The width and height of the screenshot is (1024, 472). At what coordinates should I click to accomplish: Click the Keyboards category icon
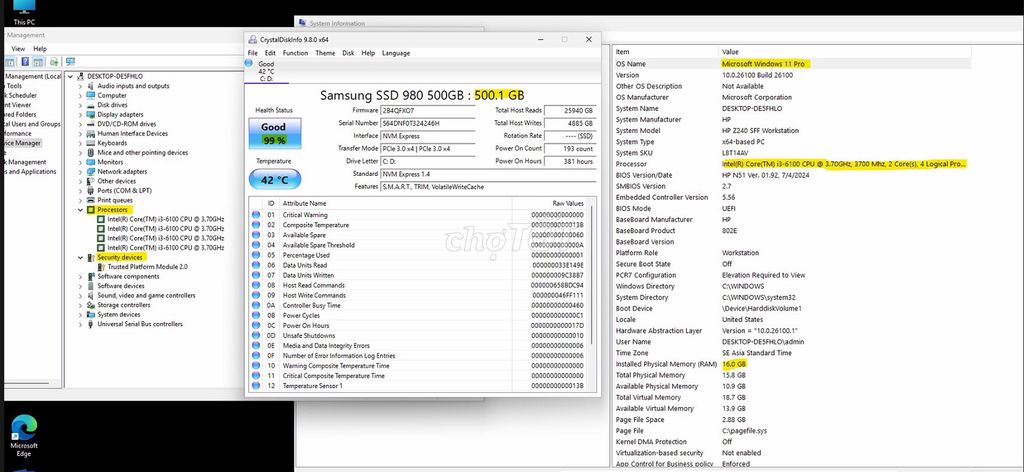tap(90, 143)
